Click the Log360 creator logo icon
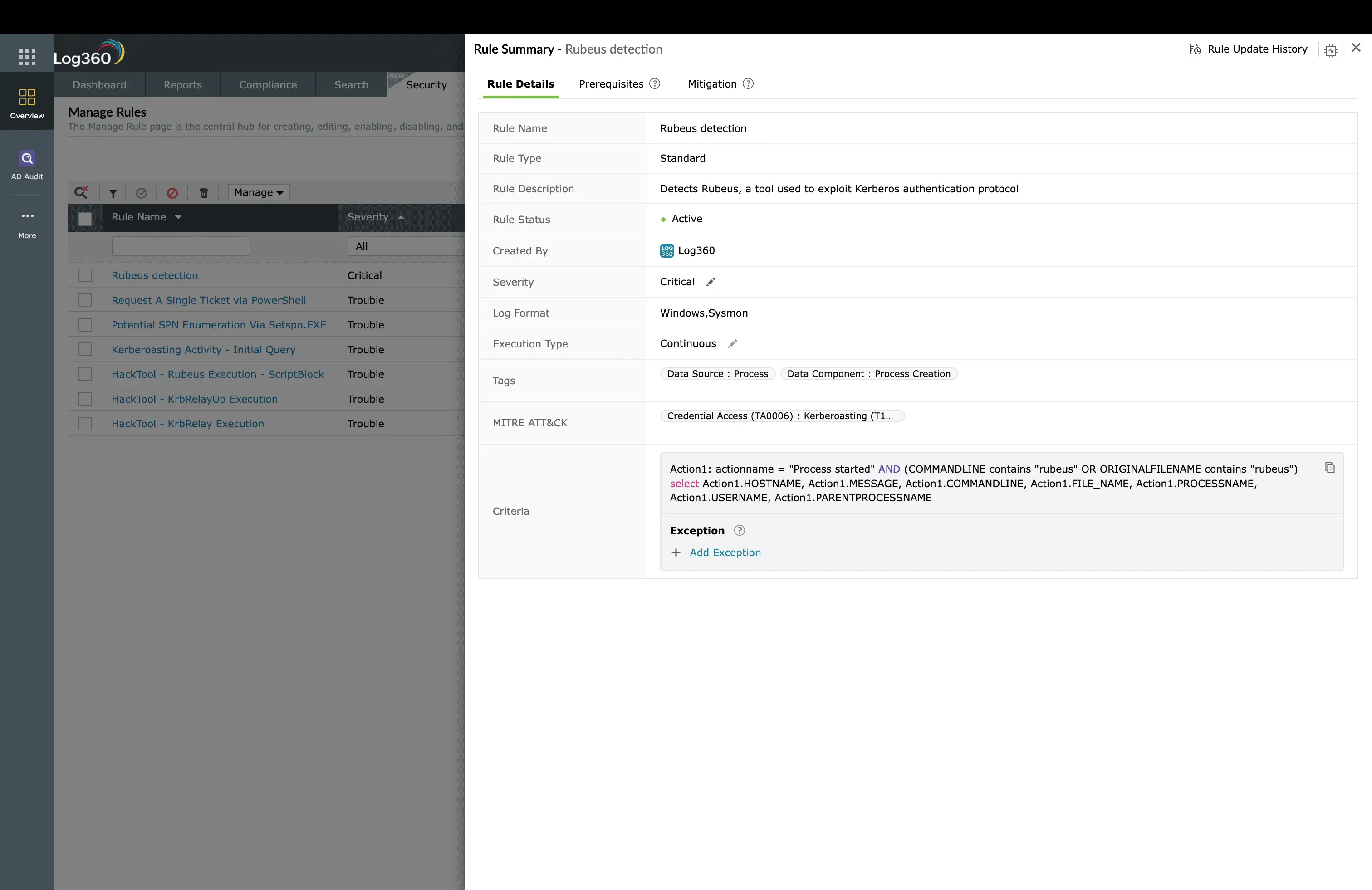1372x890 pixels. [x=667, y=251]
